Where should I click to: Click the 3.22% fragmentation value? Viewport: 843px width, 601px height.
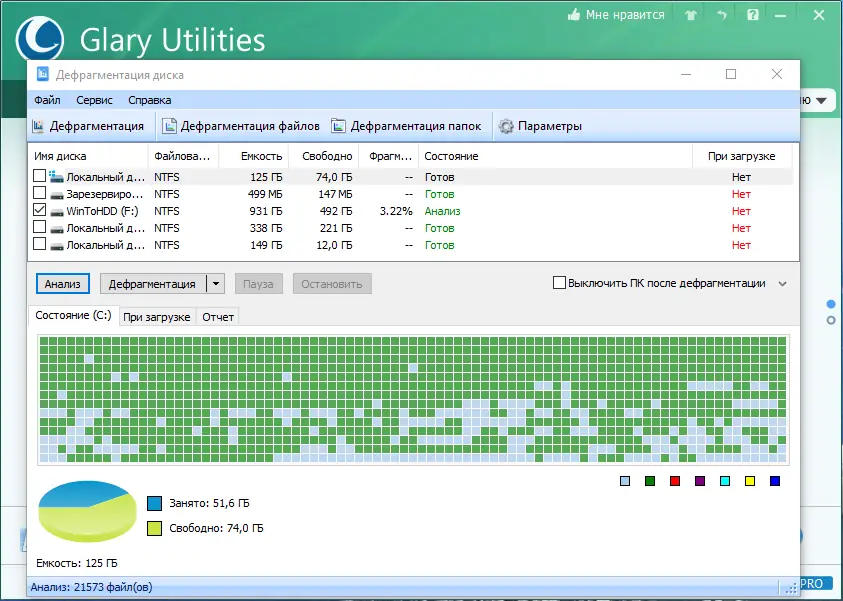tap(396, 211)
